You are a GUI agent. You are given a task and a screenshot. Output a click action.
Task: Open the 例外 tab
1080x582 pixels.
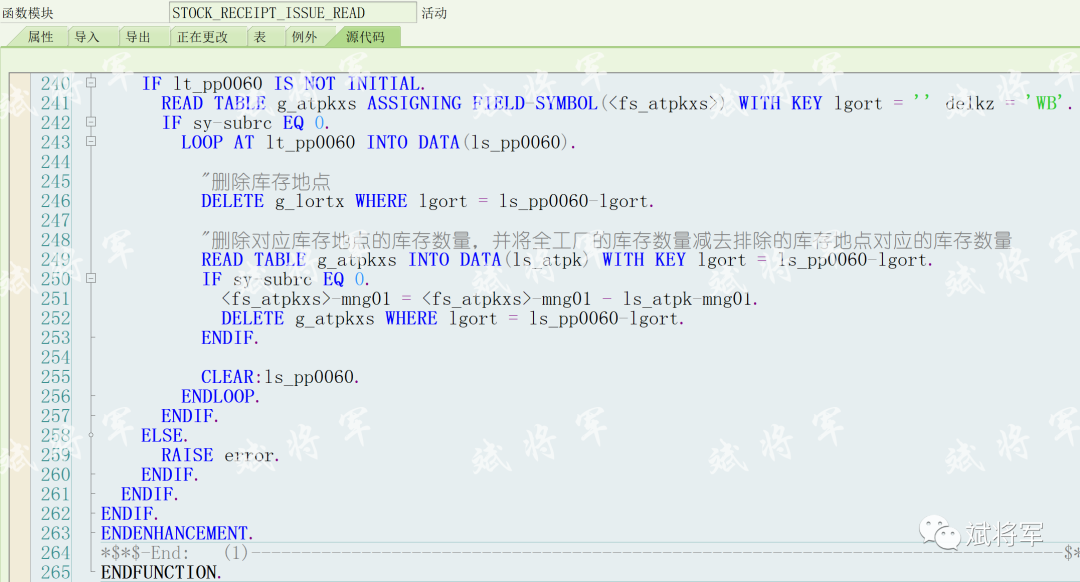click(x=304, y=37)
